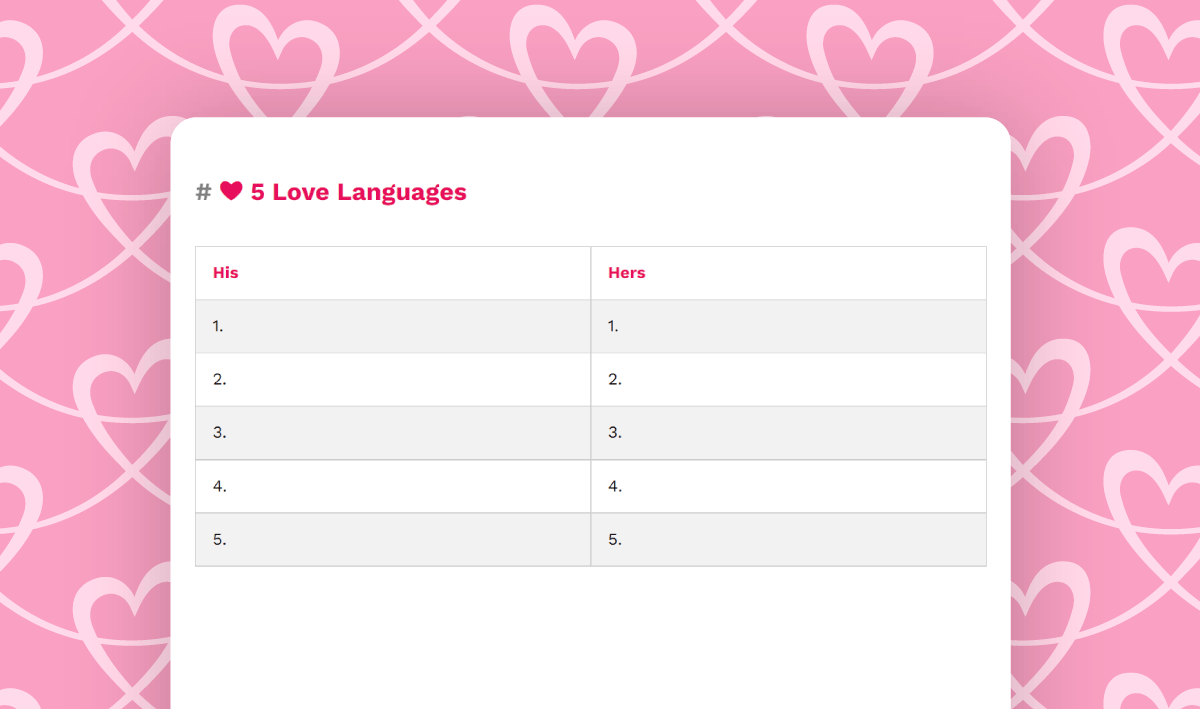Click the "4." cell under Hers

[788, 486]
